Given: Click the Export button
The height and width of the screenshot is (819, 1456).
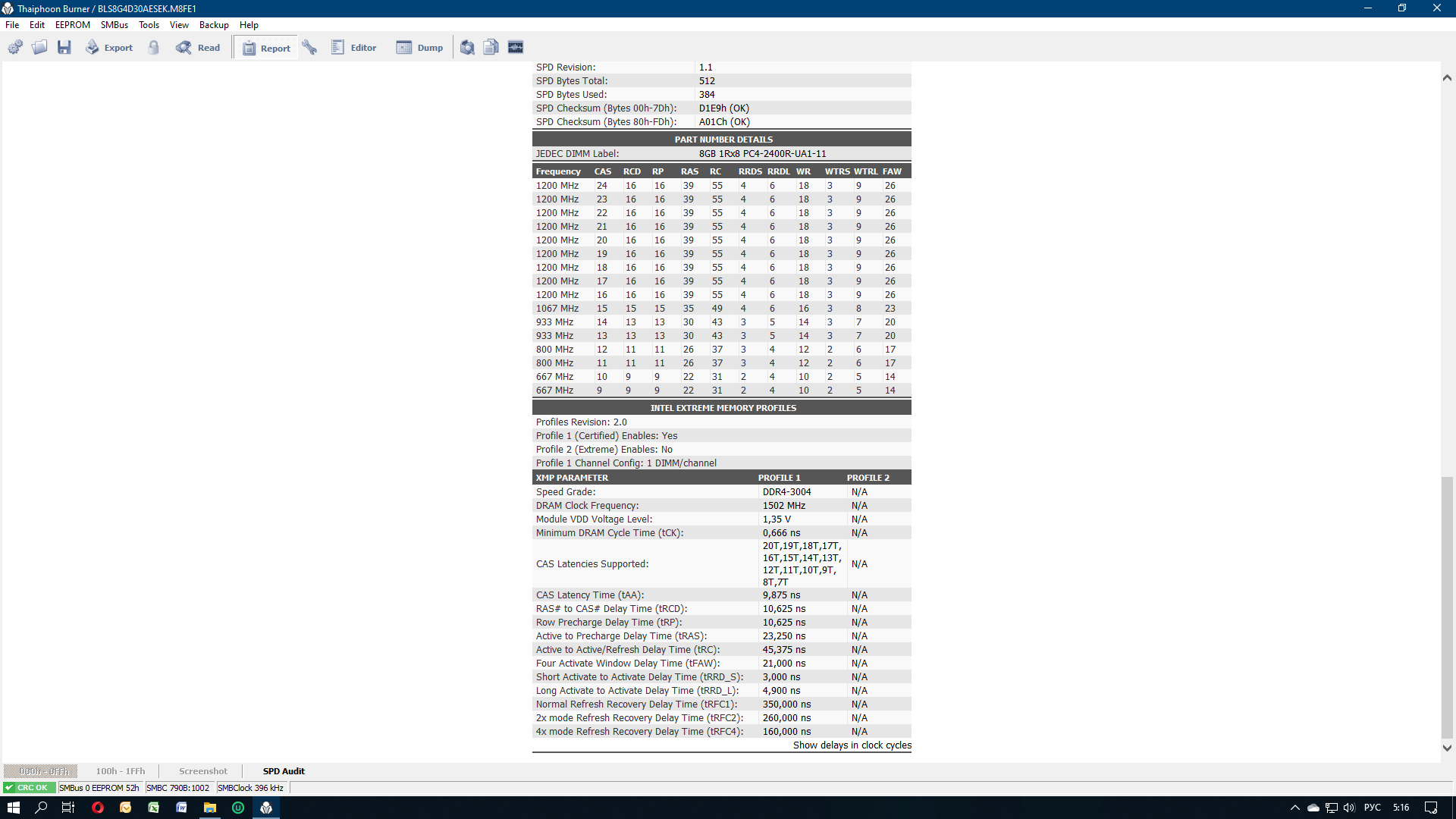Looking at the screenshot, I should tap(109, 48).
